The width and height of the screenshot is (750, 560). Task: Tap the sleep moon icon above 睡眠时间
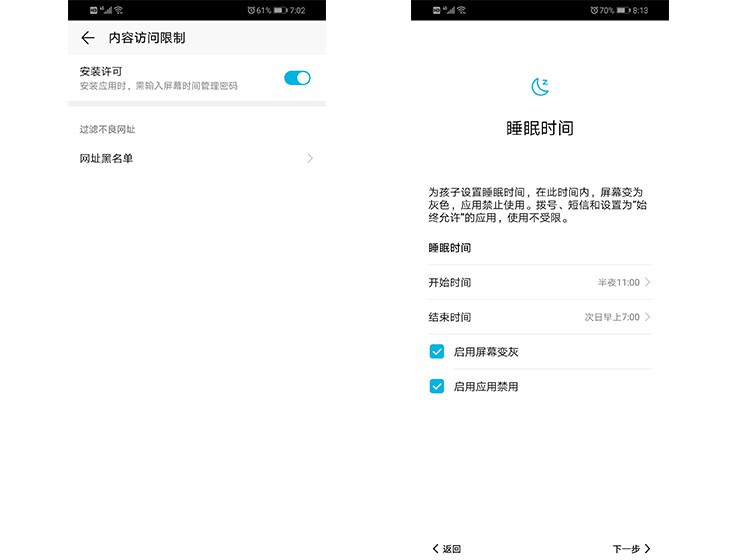click(540, 87)
